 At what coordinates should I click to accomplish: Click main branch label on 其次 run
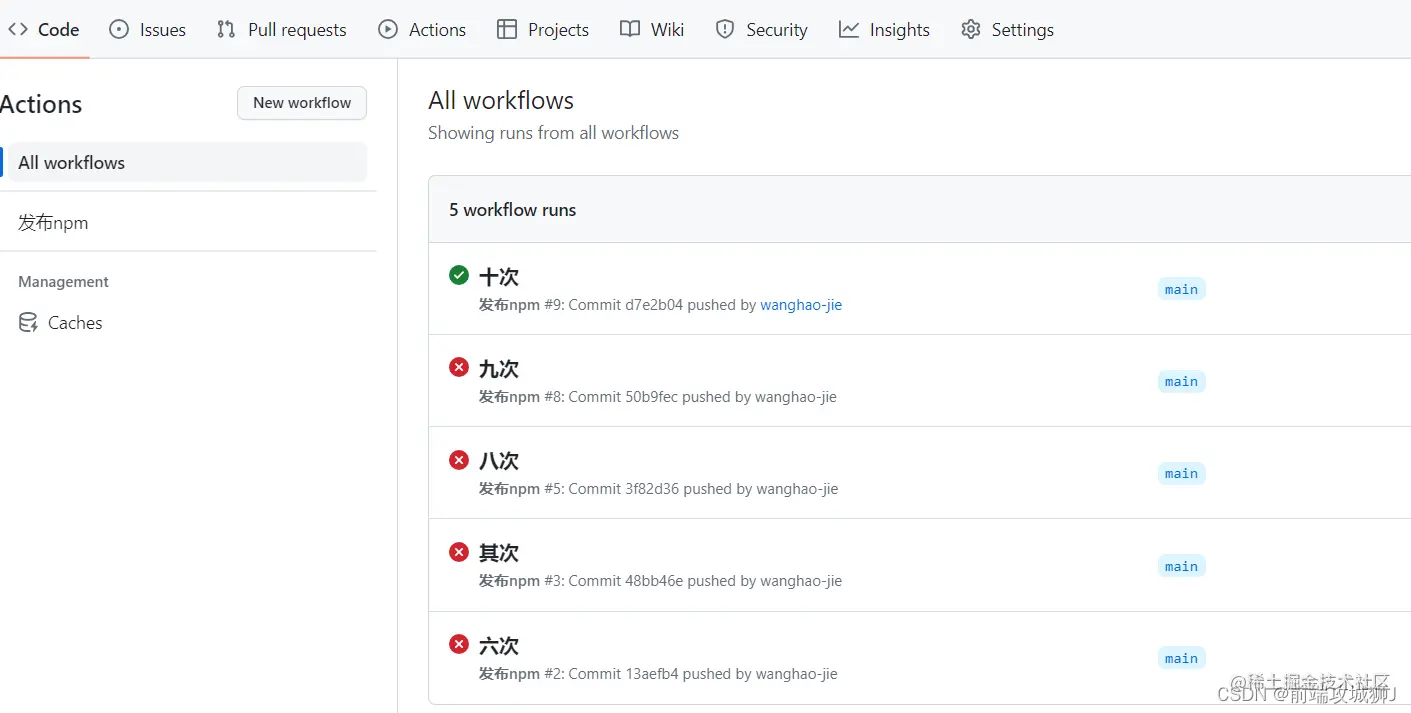click(1181, 566)
